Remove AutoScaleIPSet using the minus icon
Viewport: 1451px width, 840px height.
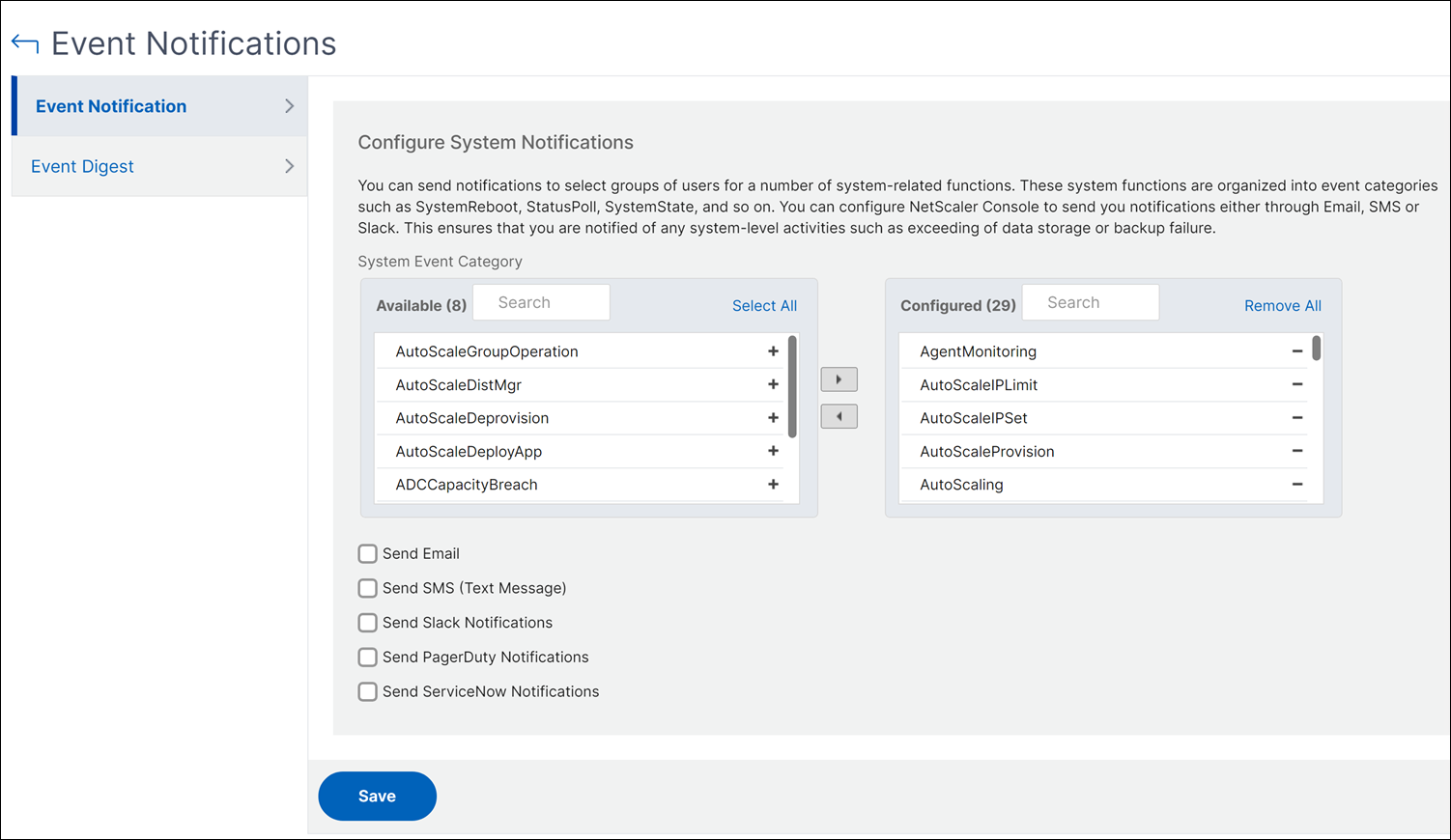(x=1297, y=418)
